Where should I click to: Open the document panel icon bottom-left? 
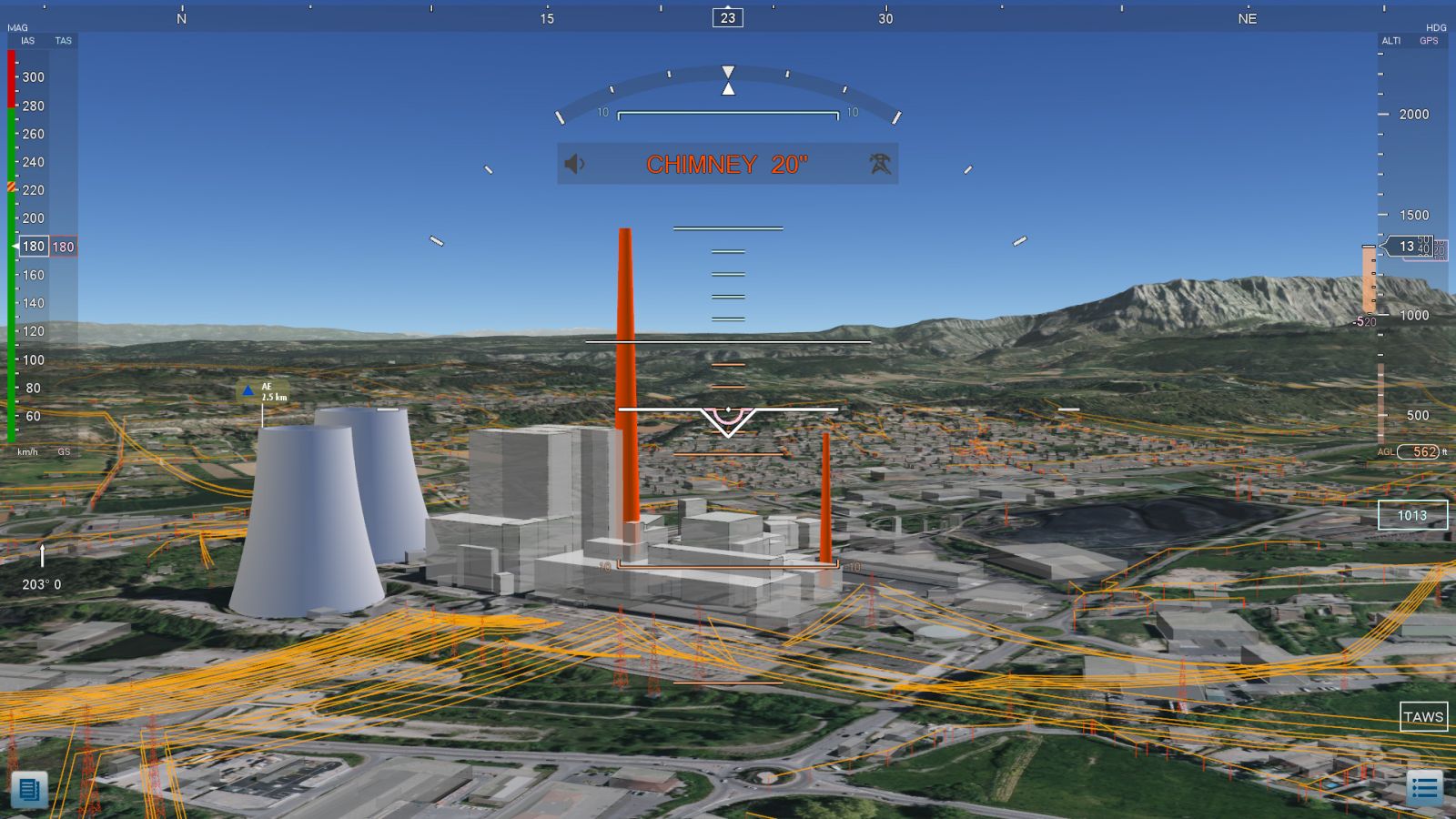tap(29, 789)
